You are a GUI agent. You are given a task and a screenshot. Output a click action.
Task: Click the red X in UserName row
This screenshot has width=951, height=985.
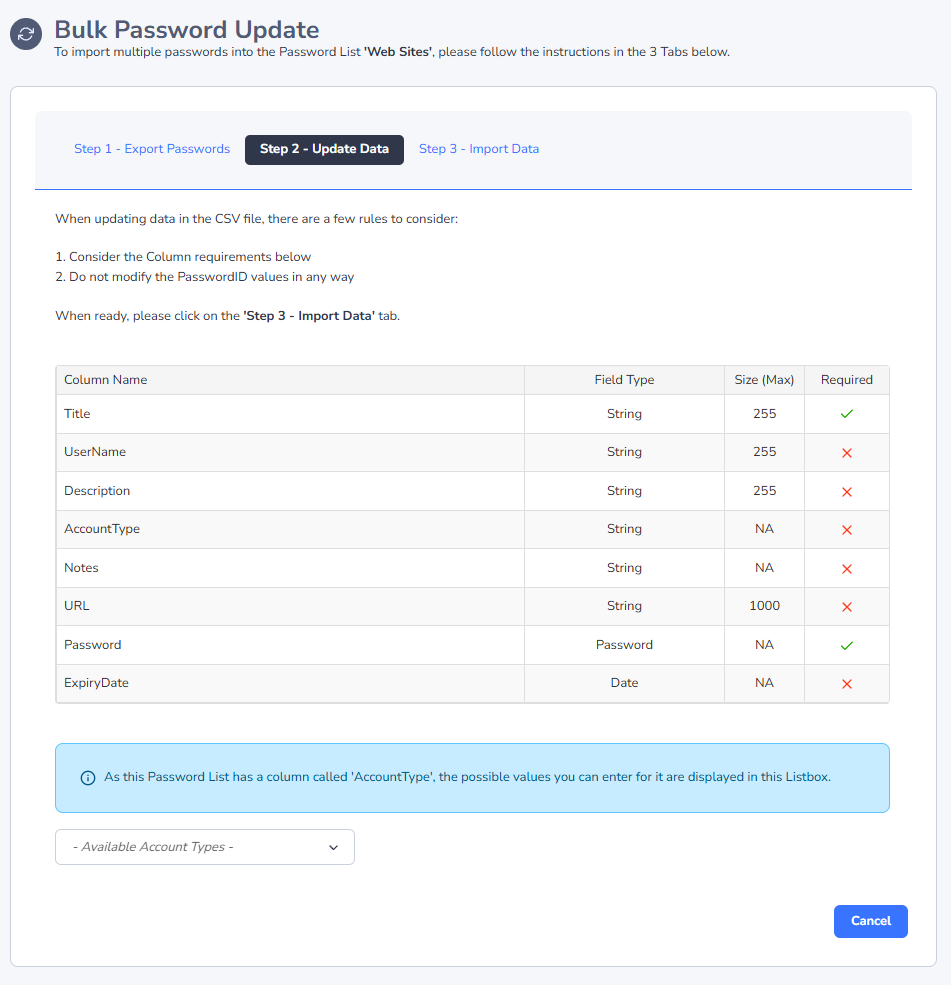point(846,453)
